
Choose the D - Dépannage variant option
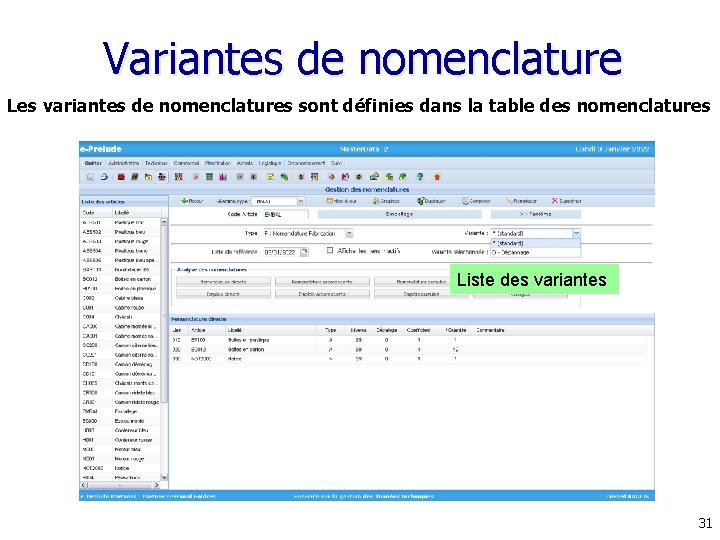click(x=535, y=252)
